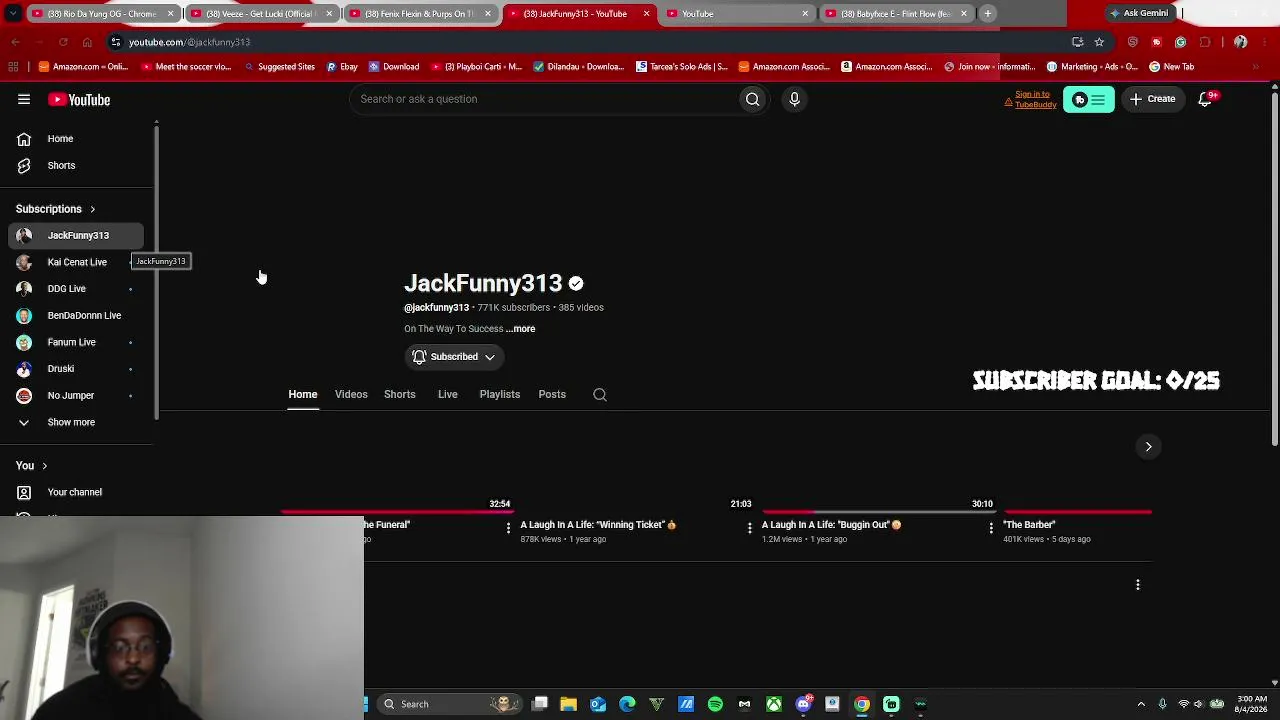Open the Suggested Sites bookmark
1280x720 pixels.
(279, 67)
